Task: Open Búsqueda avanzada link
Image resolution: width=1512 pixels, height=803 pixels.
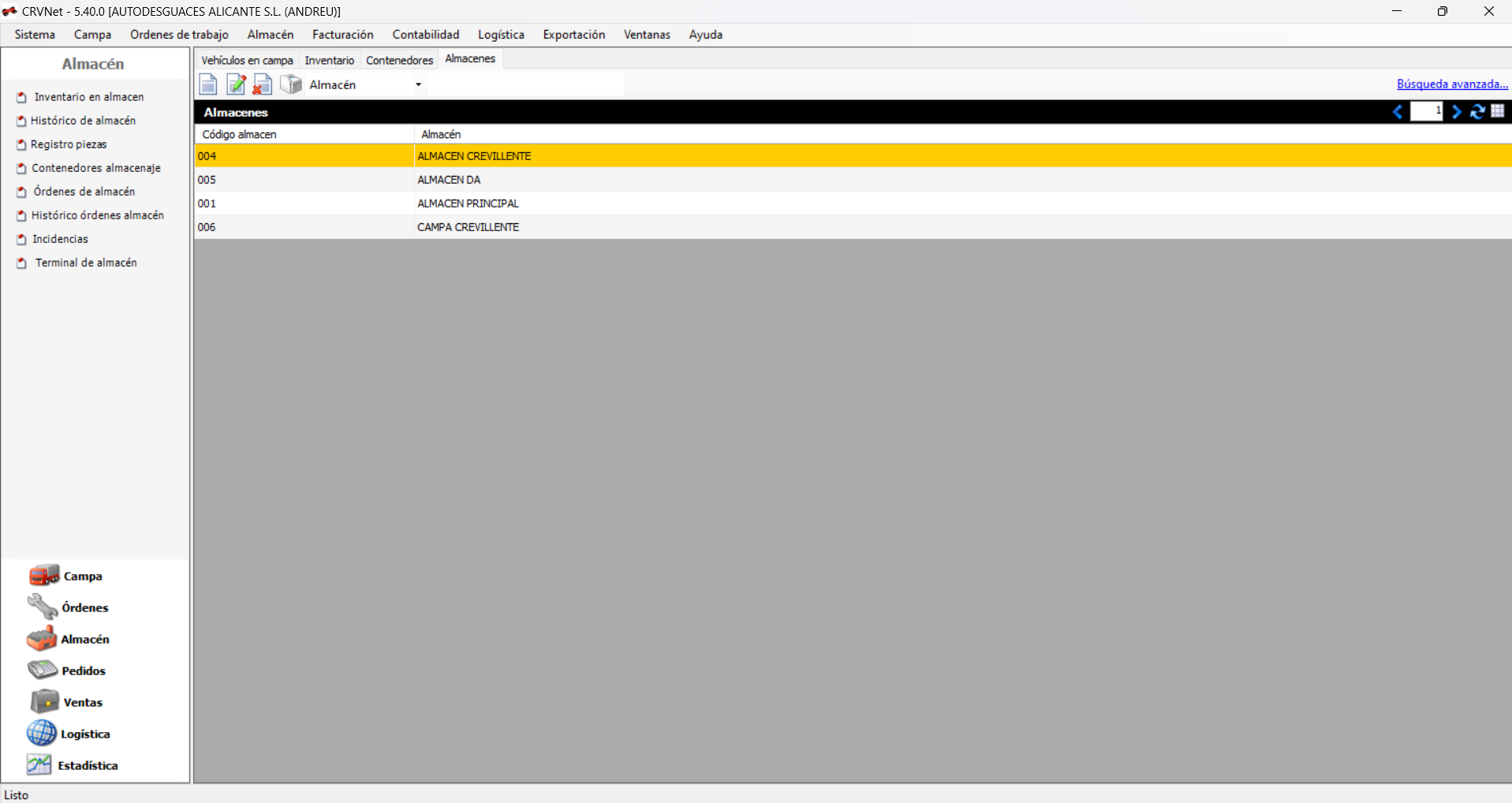Action: 1452,84
